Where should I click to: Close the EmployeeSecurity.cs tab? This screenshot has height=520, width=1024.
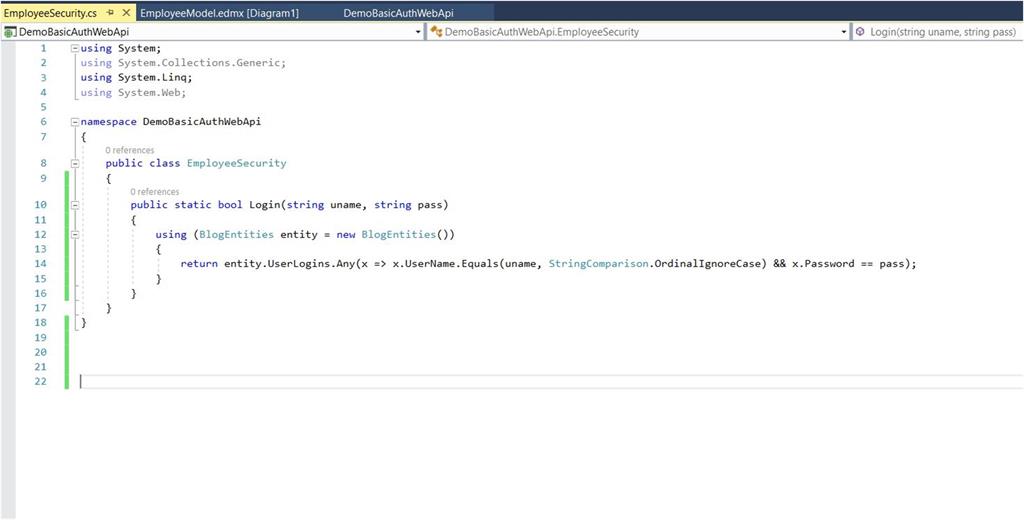point(126,13)
